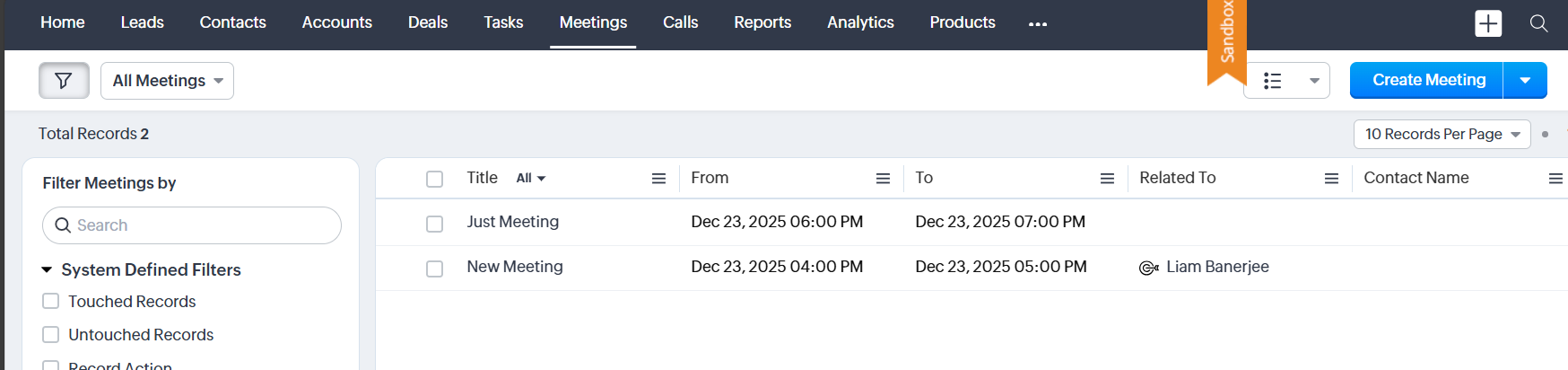The height and width of the screenshot is (370, 1568).
Task: Open the From column menu icon
Action: coord(883,179)
